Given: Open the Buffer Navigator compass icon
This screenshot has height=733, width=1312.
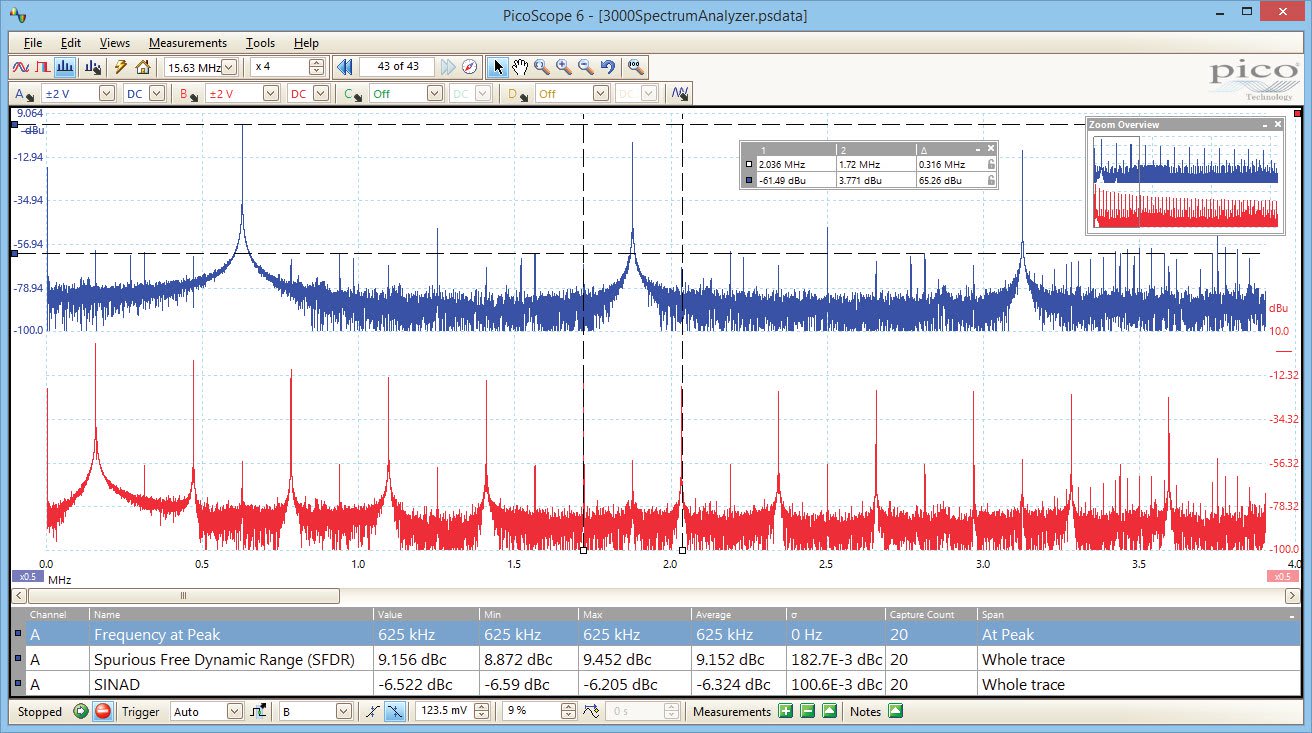Looking at the screenshot, I should 469,67.
